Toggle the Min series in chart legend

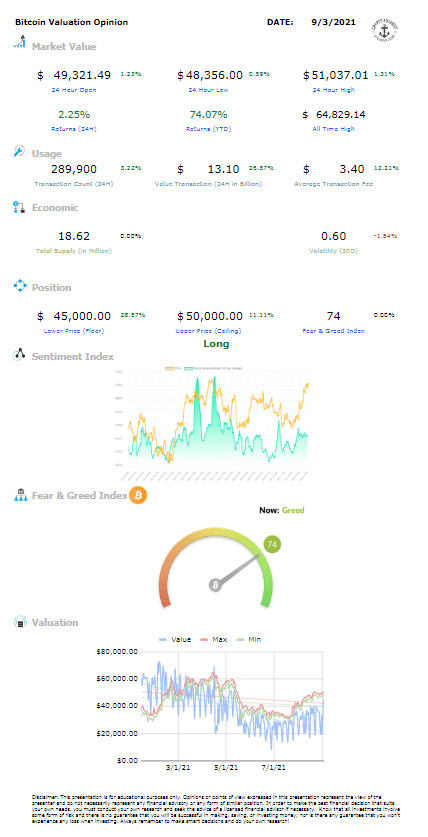pos(250,639)
